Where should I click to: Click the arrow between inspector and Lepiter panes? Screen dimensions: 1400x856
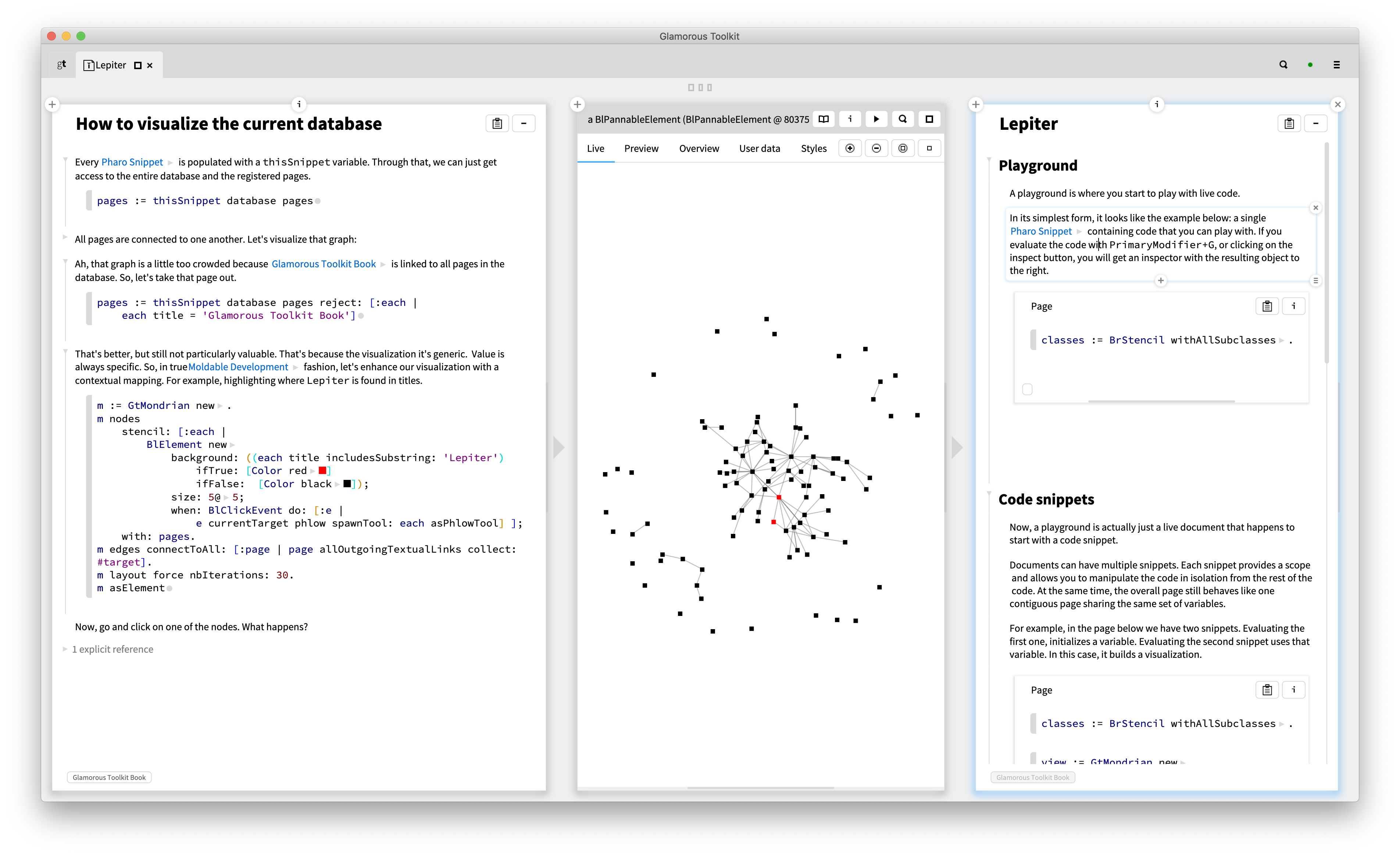coord(957,447)
